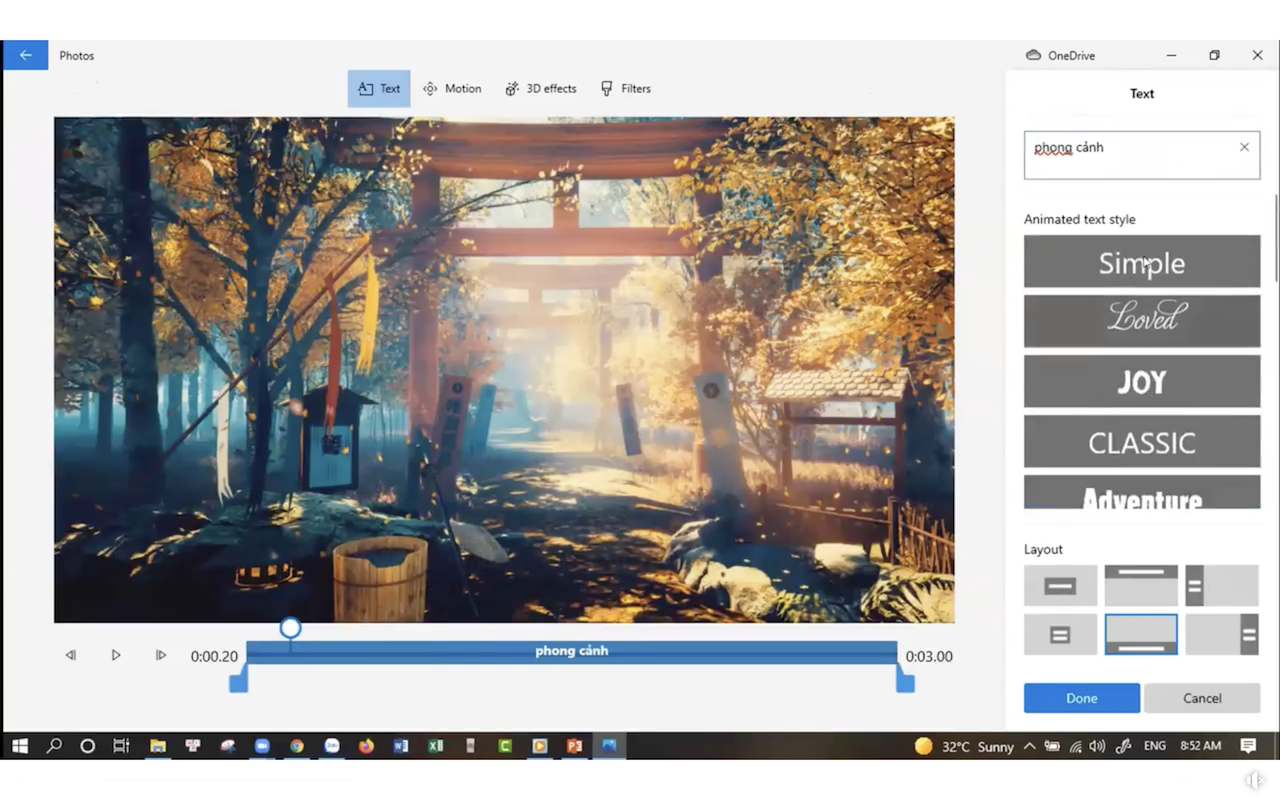Click the video preview image
Image resolution: width=1280 pixels, height=800 pixels.
504,370
